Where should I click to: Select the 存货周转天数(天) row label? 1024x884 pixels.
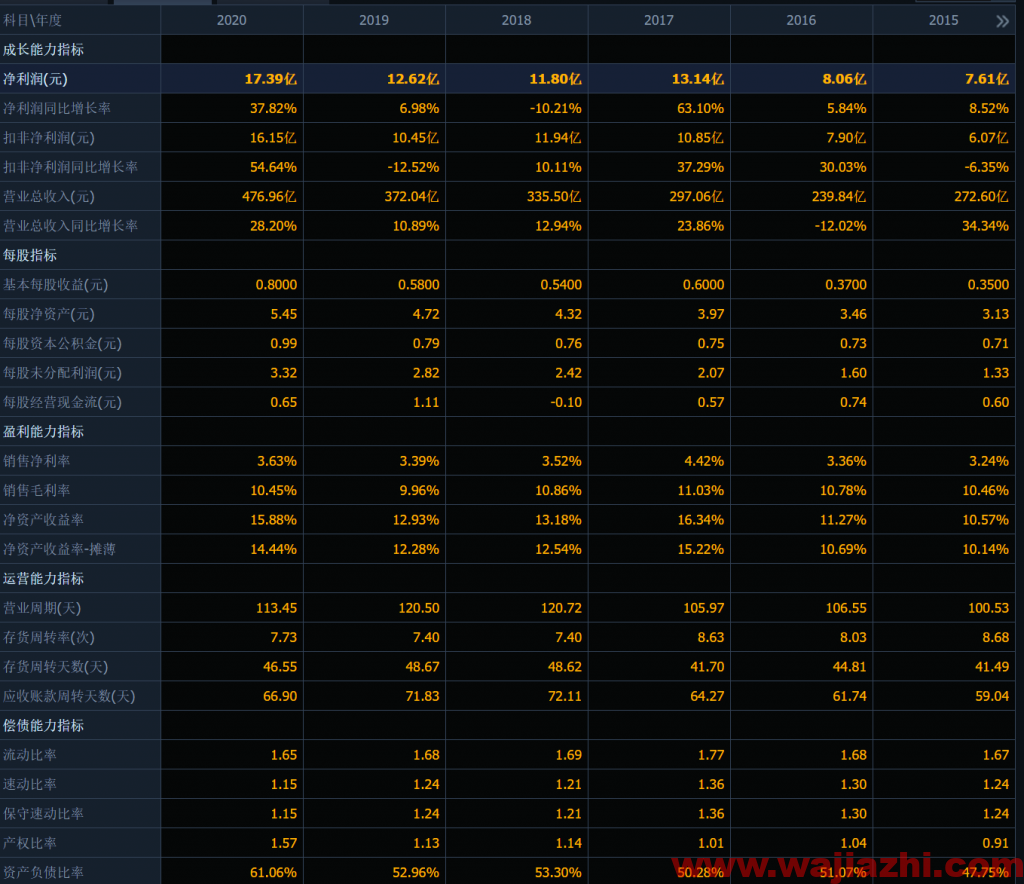pyautogui.click(x=56, y=667)
